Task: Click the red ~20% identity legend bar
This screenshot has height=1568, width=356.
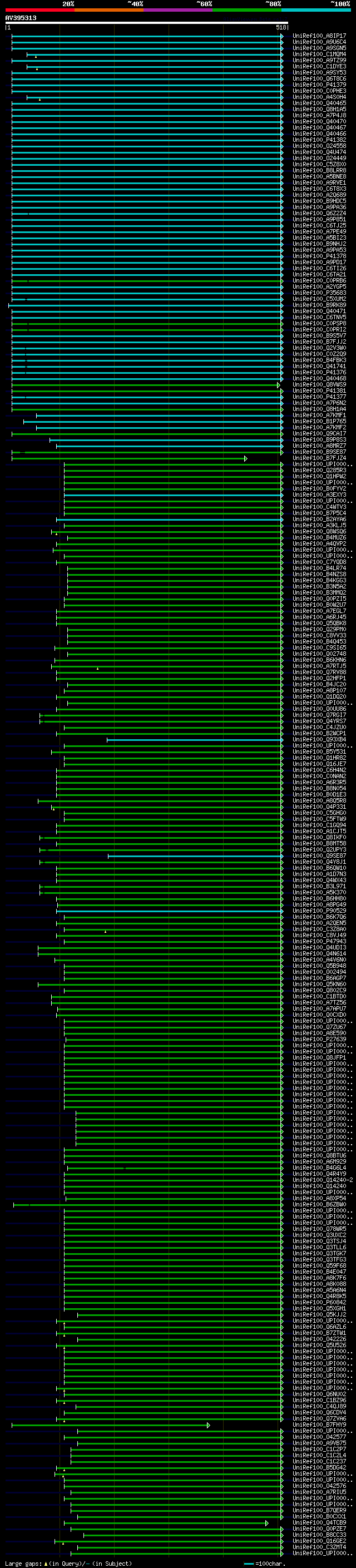Action: 39,10
